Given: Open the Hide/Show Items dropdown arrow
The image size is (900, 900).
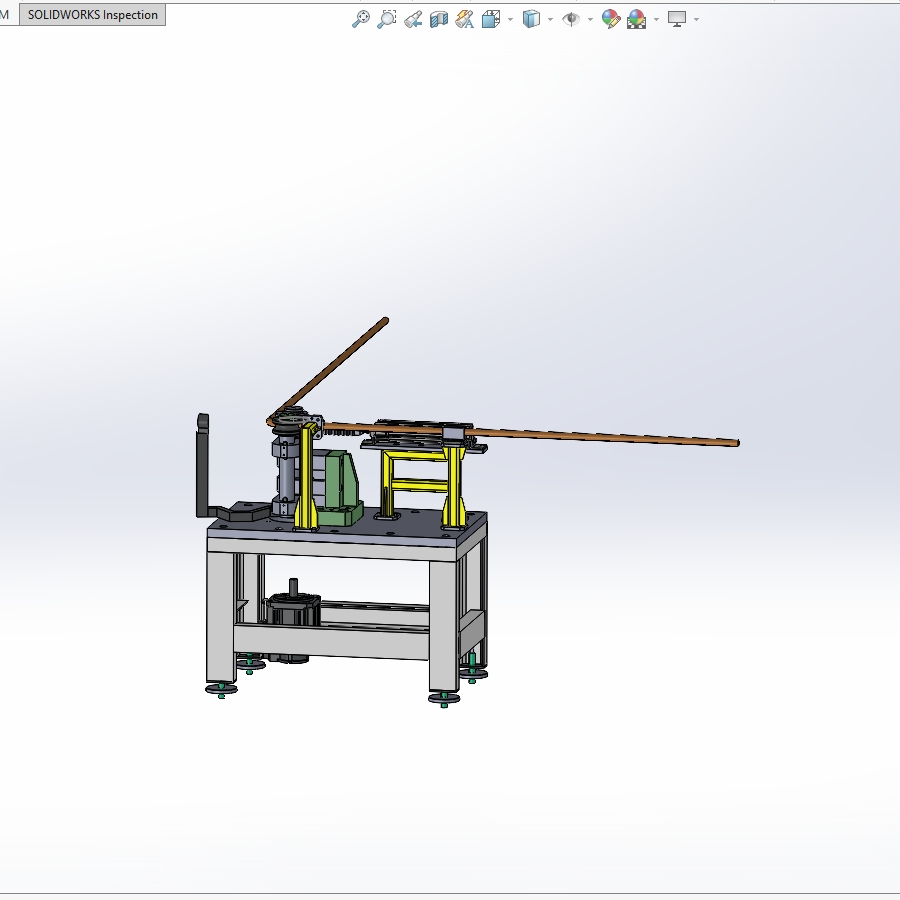Looking at the screenshot, I should click(x=591, y=20).
